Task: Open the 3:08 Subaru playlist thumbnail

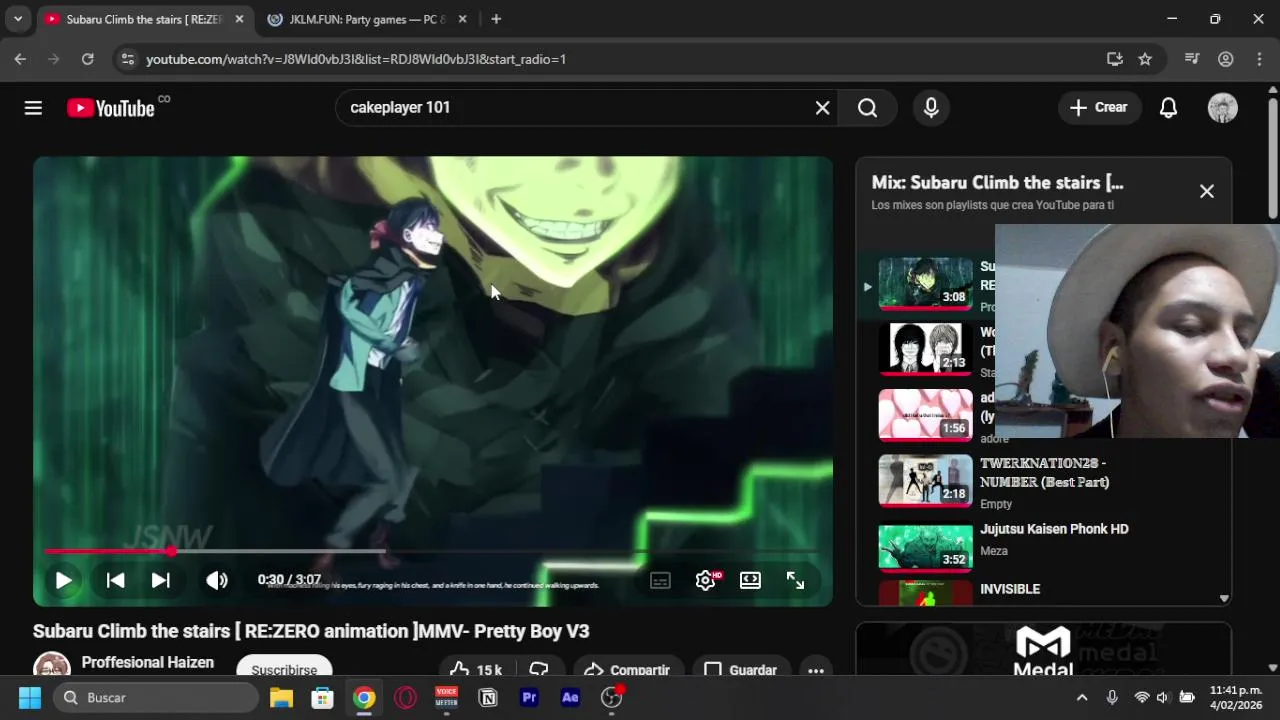Action: 925,284
